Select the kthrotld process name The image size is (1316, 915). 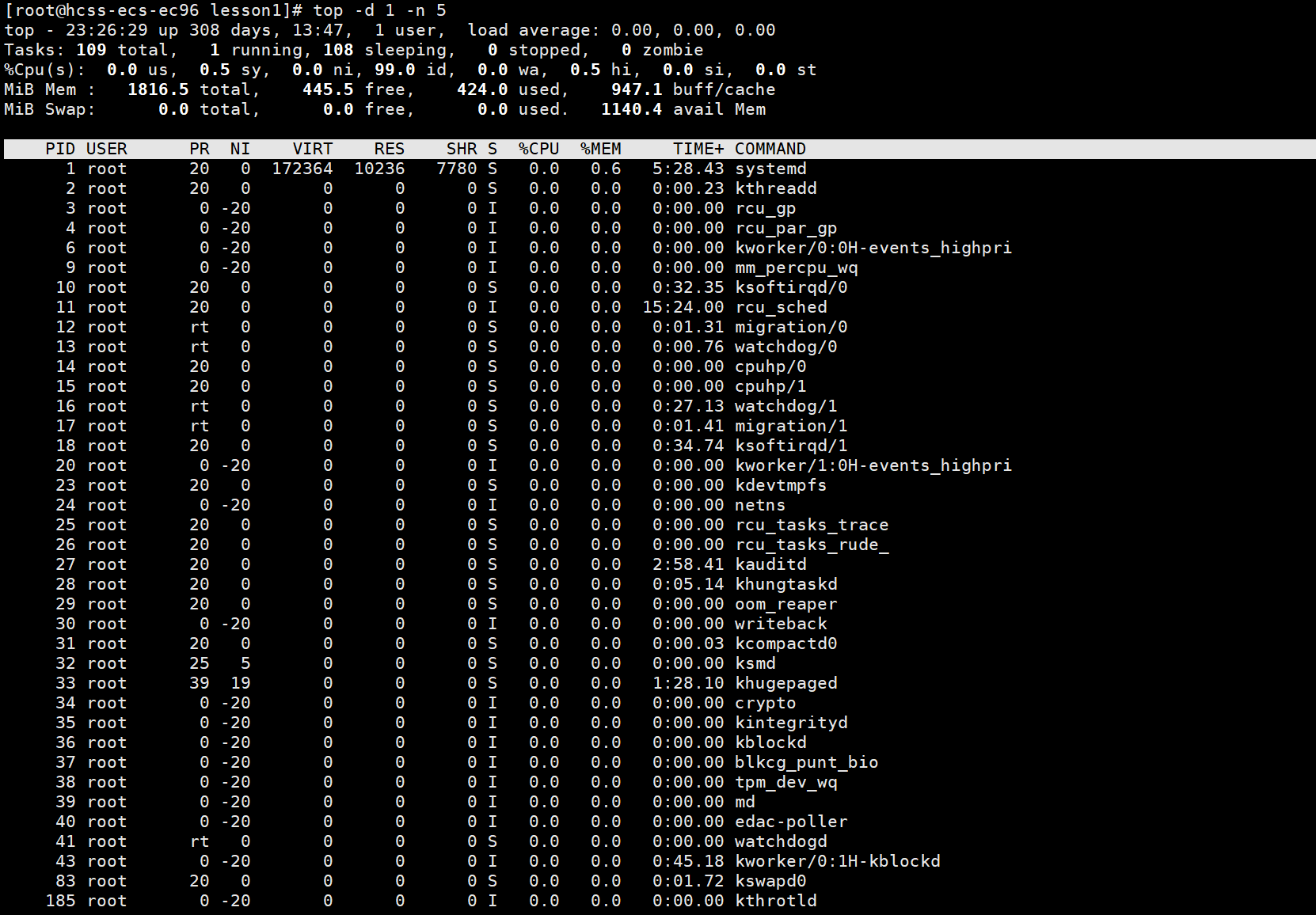[776, 901]
